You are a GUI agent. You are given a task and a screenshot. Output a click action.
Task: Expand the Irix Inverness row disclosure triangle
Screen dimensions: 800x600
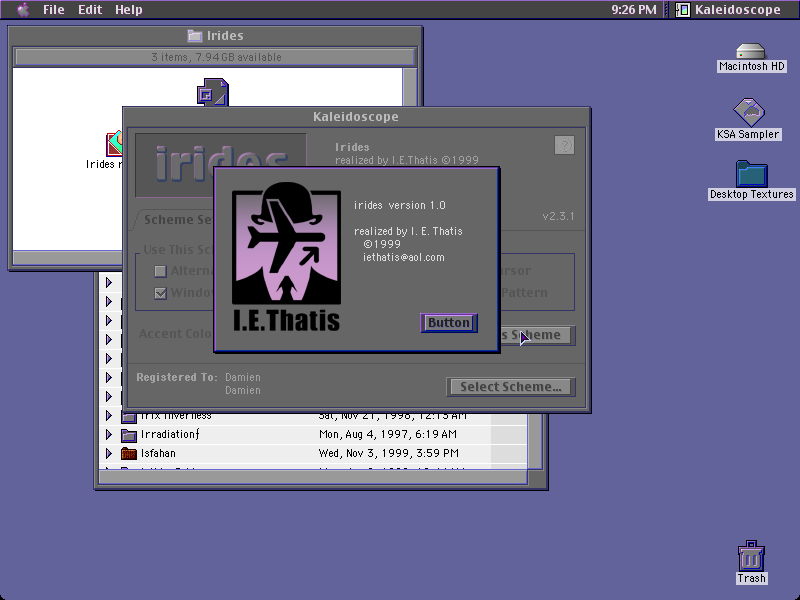pyautogui.click(x=109, y=416)
